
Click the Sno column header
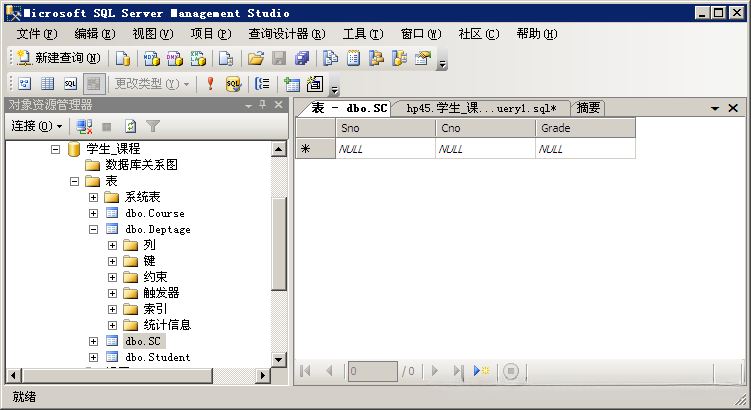click(x=385, y=128)
